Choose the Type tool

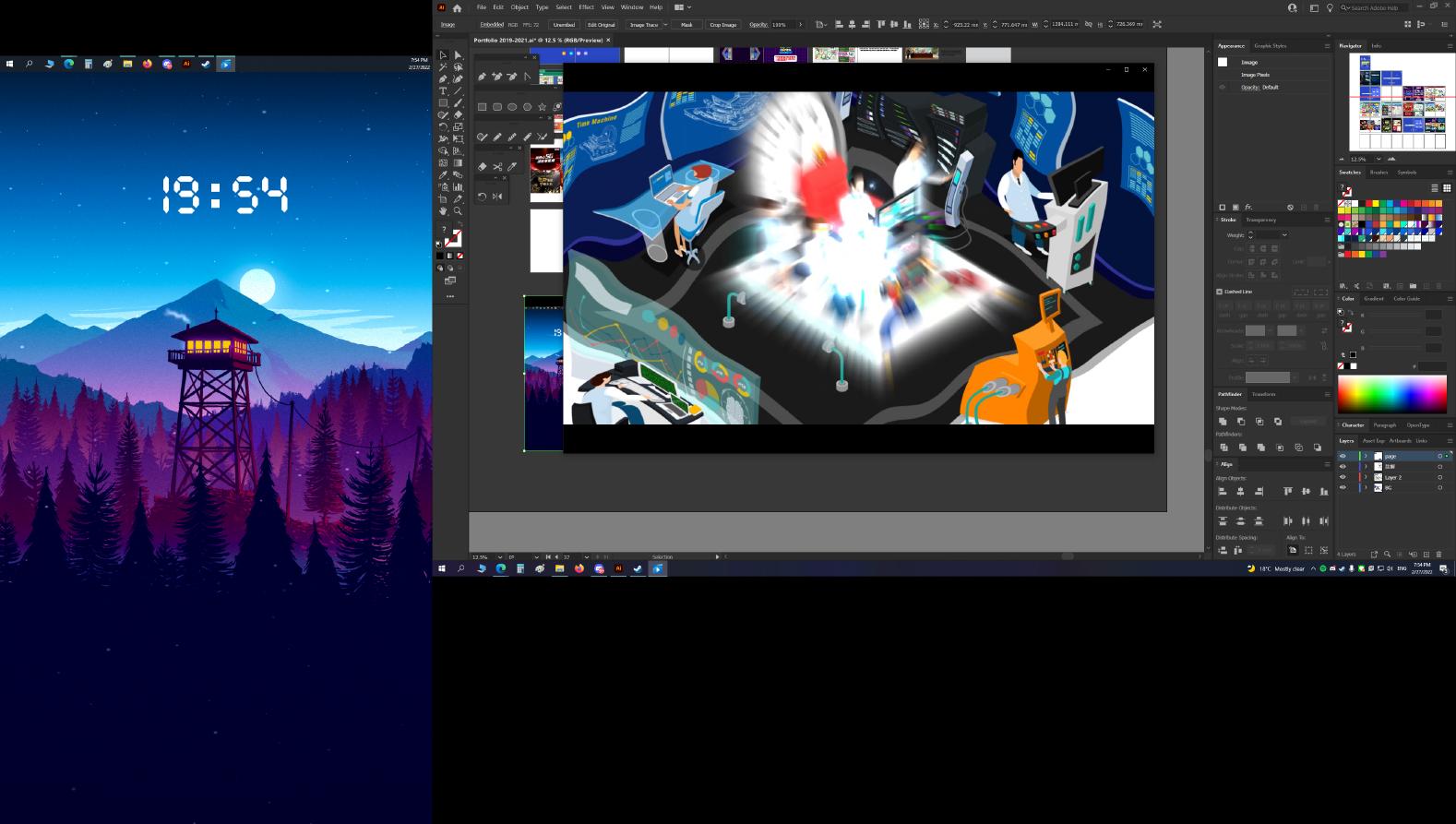[443, 91]
